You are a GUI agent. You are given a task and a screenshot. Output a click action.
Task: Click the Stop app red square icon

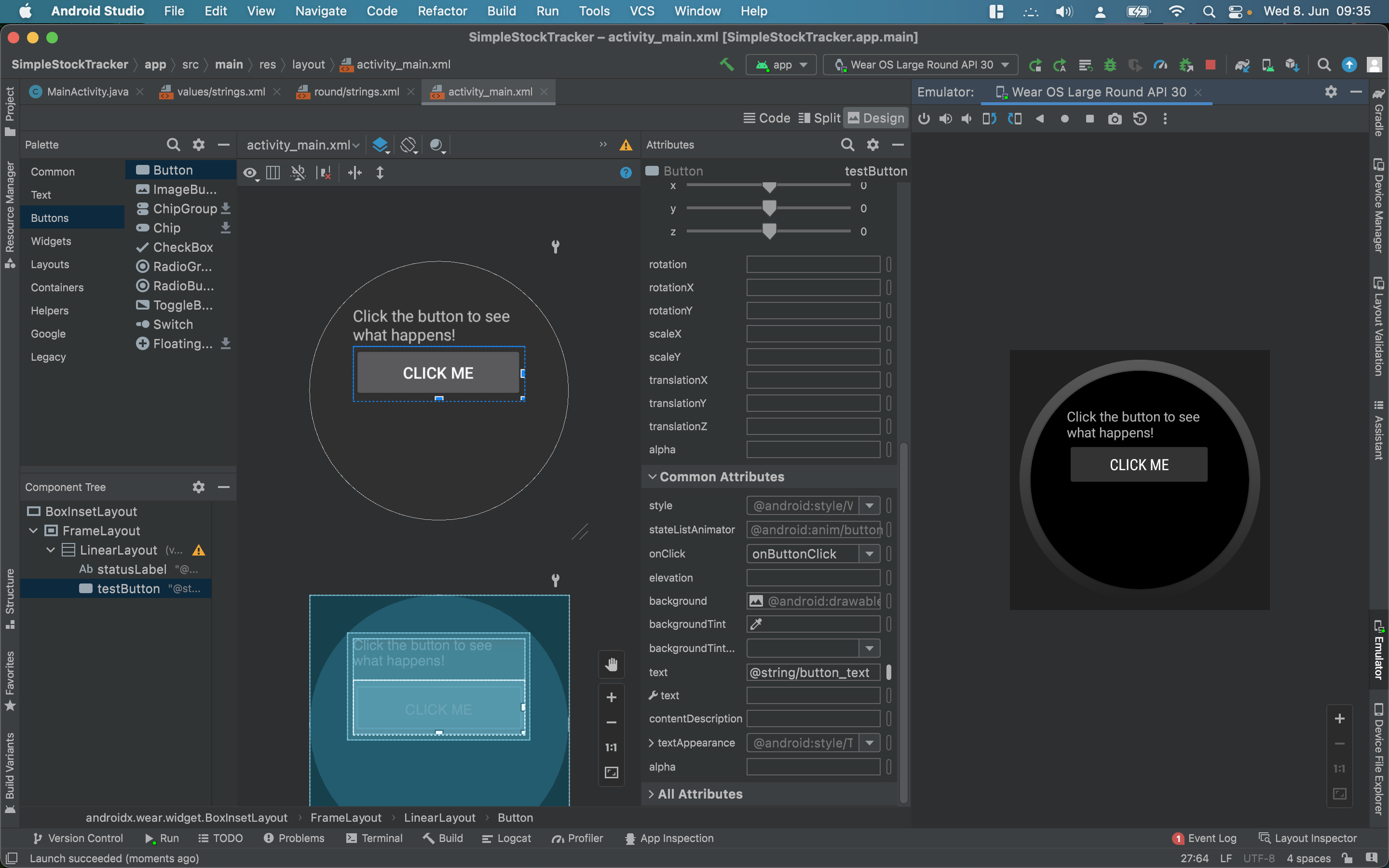(x=1211, y=65)
